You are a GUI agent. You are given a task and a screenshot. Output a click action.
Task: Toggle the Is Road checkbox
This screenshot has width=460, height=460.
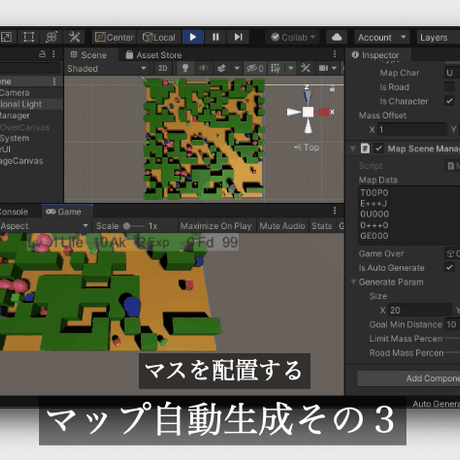pos(449,87)
